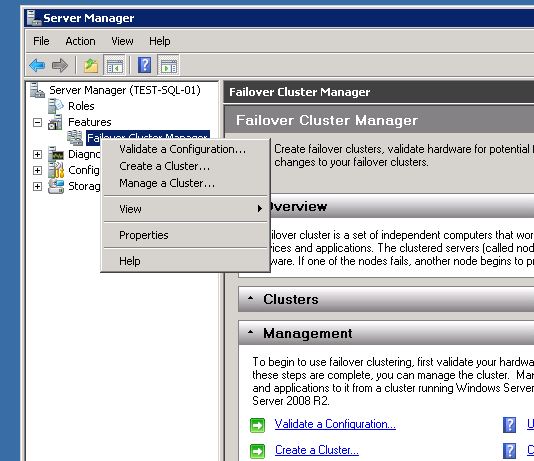Click the Server Manager (TEST-SQL-01) tree icon
The height and width of the screenshot is (461, 534).
click(x=37, y=90)
